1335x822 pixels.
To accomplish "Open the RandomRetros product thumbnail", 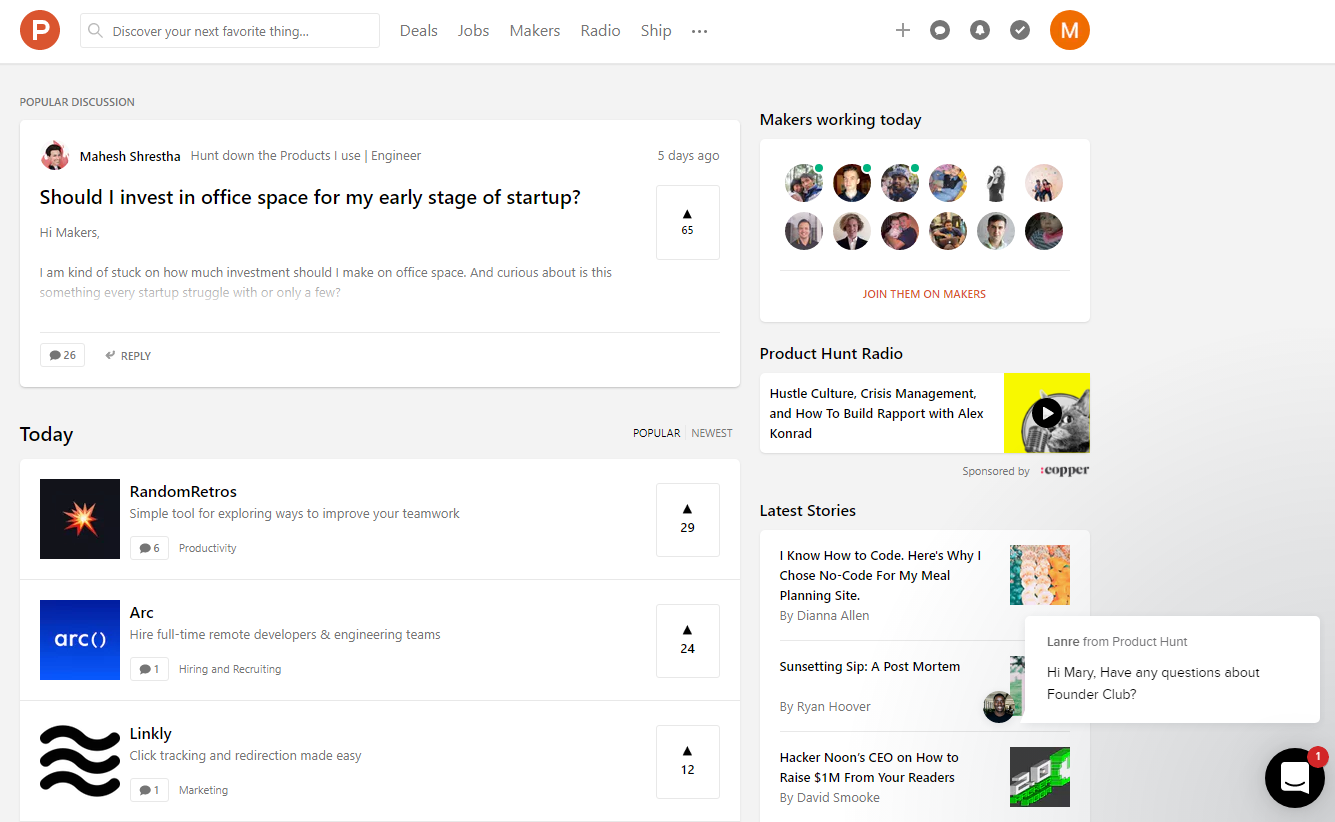I will 80,519.
